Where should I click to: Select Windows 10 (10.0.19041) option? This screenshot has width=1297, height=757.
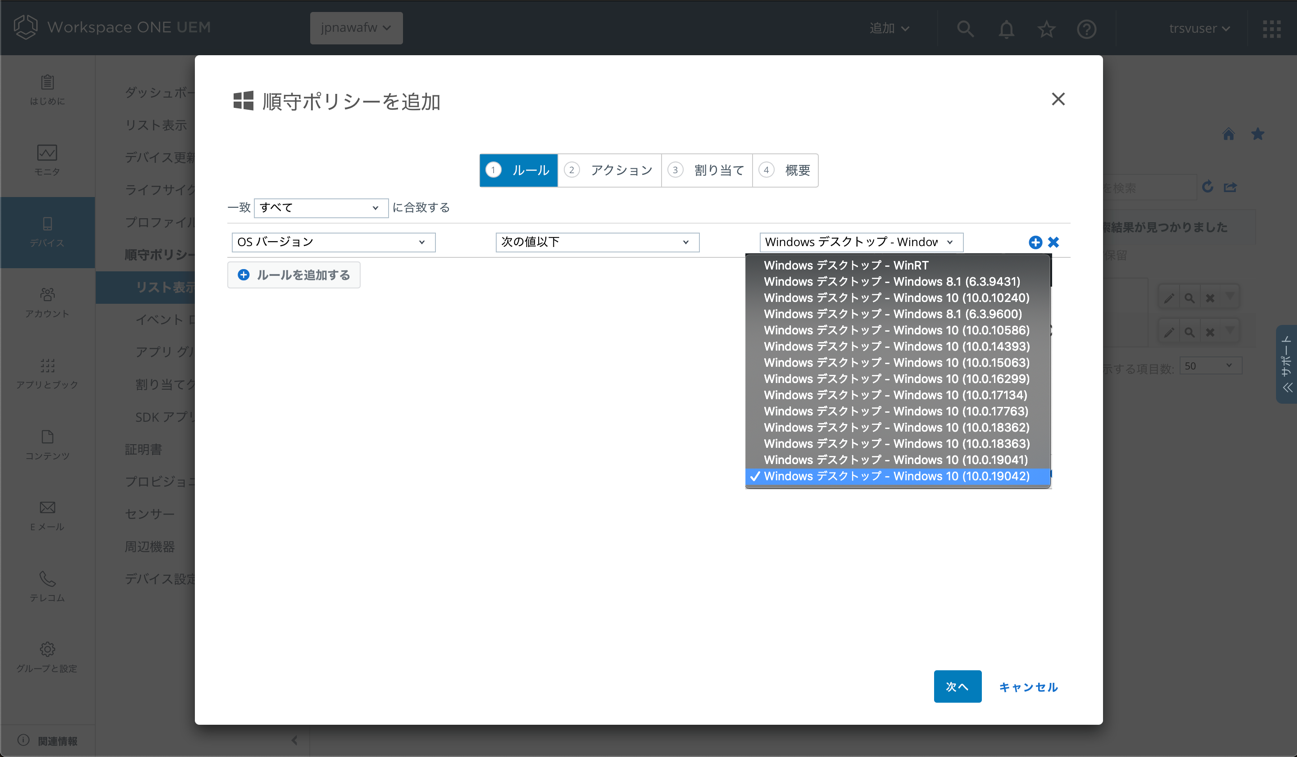point(897,460)
